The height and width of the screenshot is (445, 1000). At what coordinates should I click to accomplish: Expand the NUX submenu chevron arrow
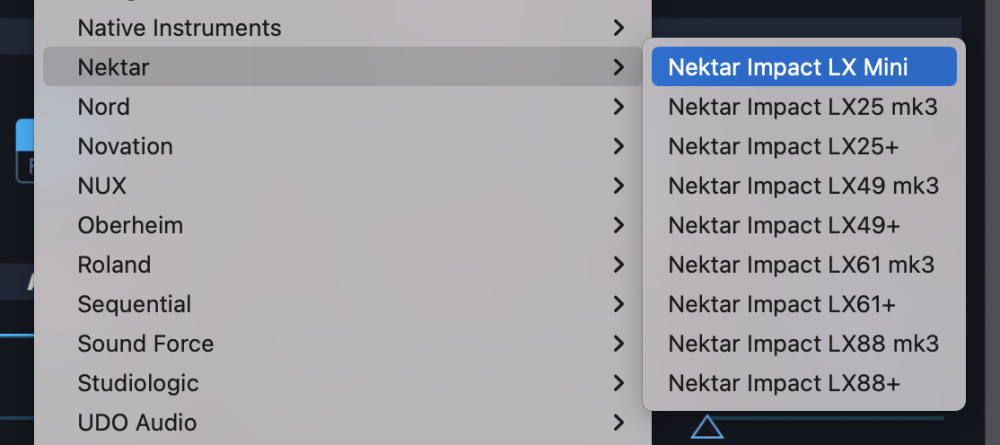(x=619, y=186)
